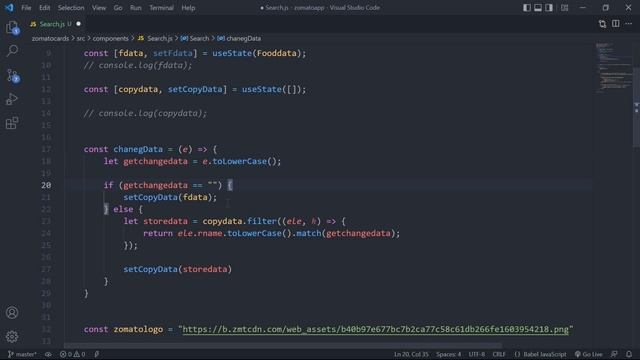Viewport: 640px width, 360px height.
Task: Open the Extensions view
Action: pyautogui.click(x=12, y=123)
